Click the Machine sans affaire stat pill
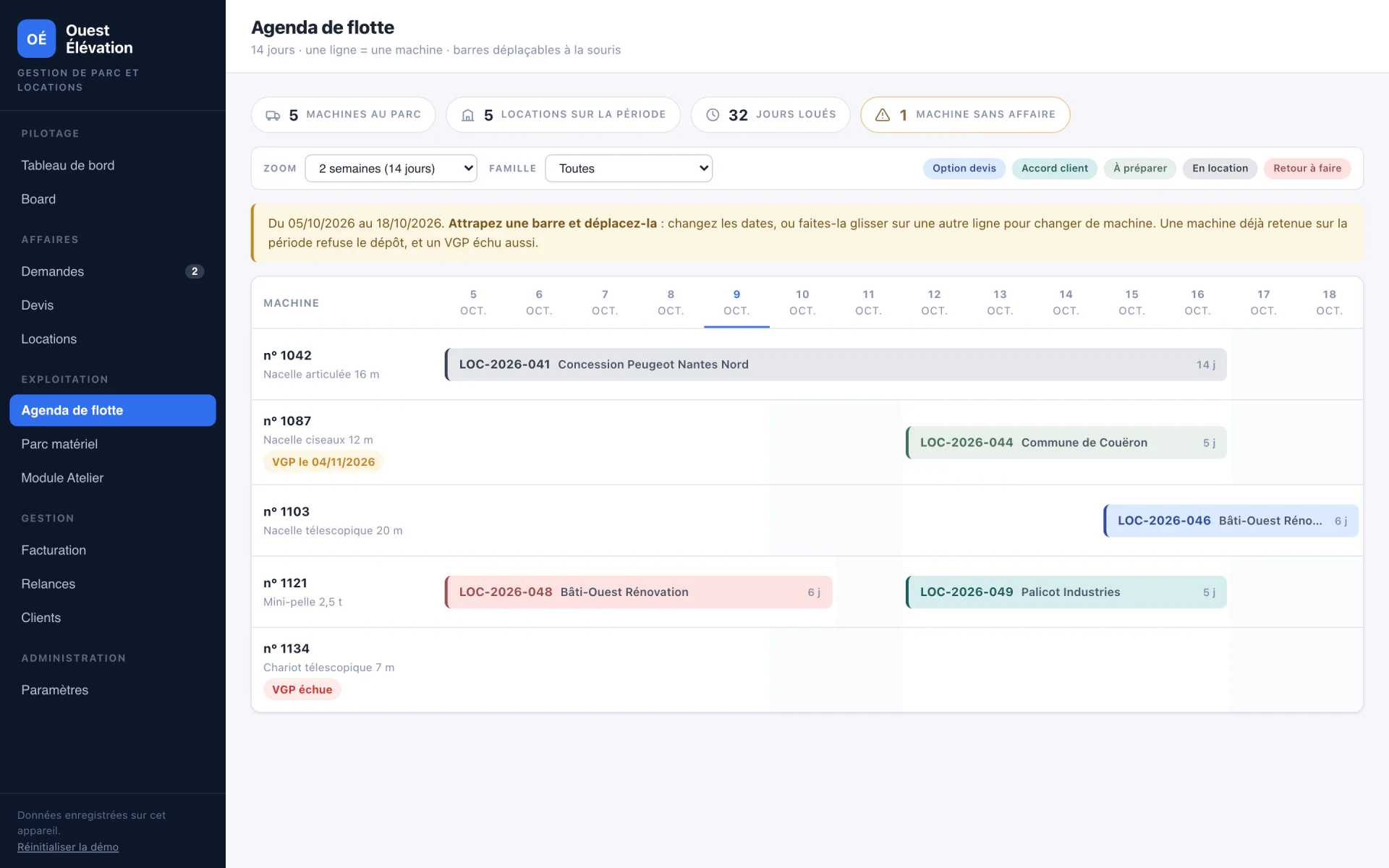The width and height of the screenshot is (1389, 868). [x=965, y=115]
